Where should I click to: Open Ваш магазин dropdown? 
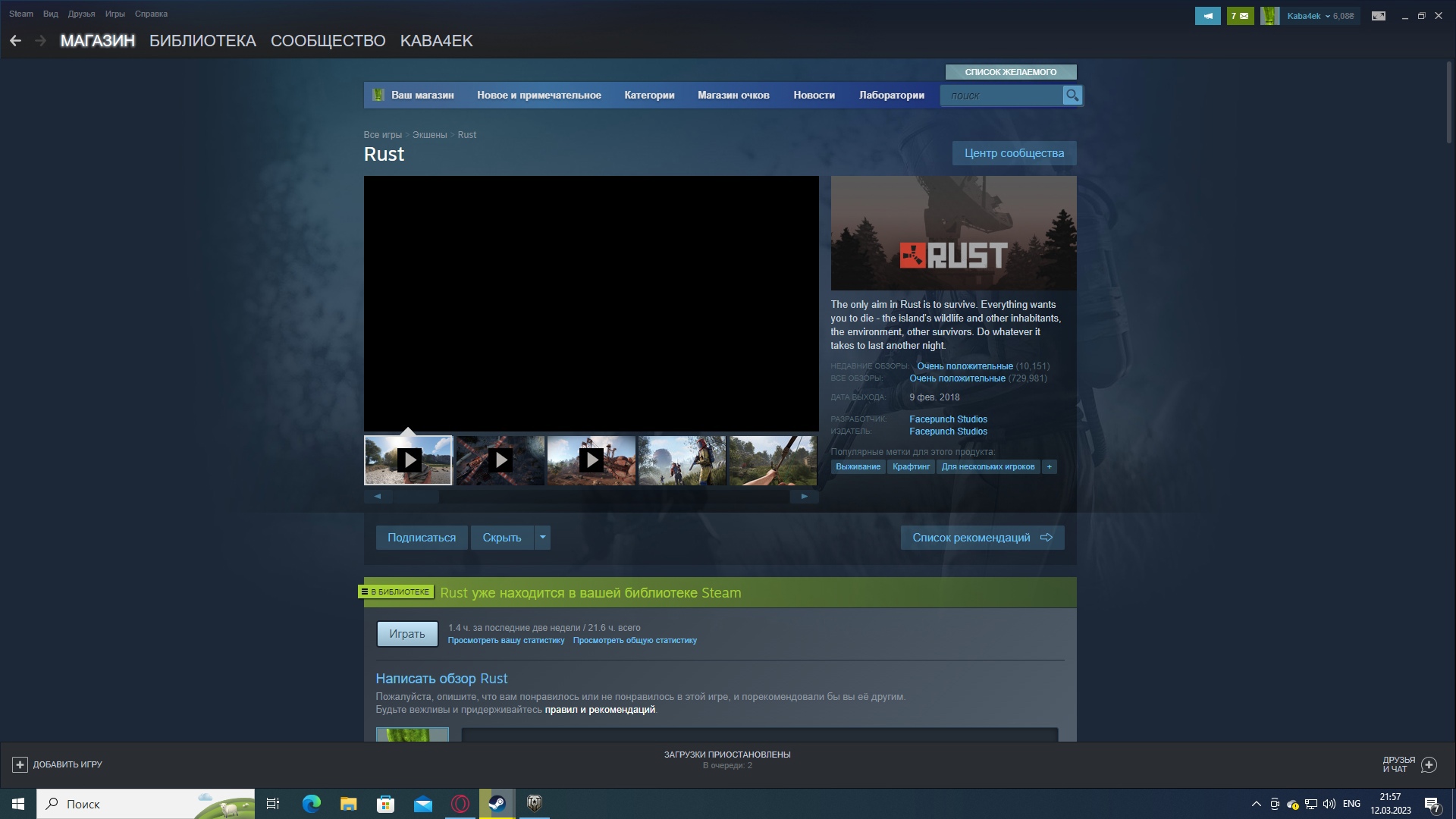pyautogui.click(x=422, y=95)
